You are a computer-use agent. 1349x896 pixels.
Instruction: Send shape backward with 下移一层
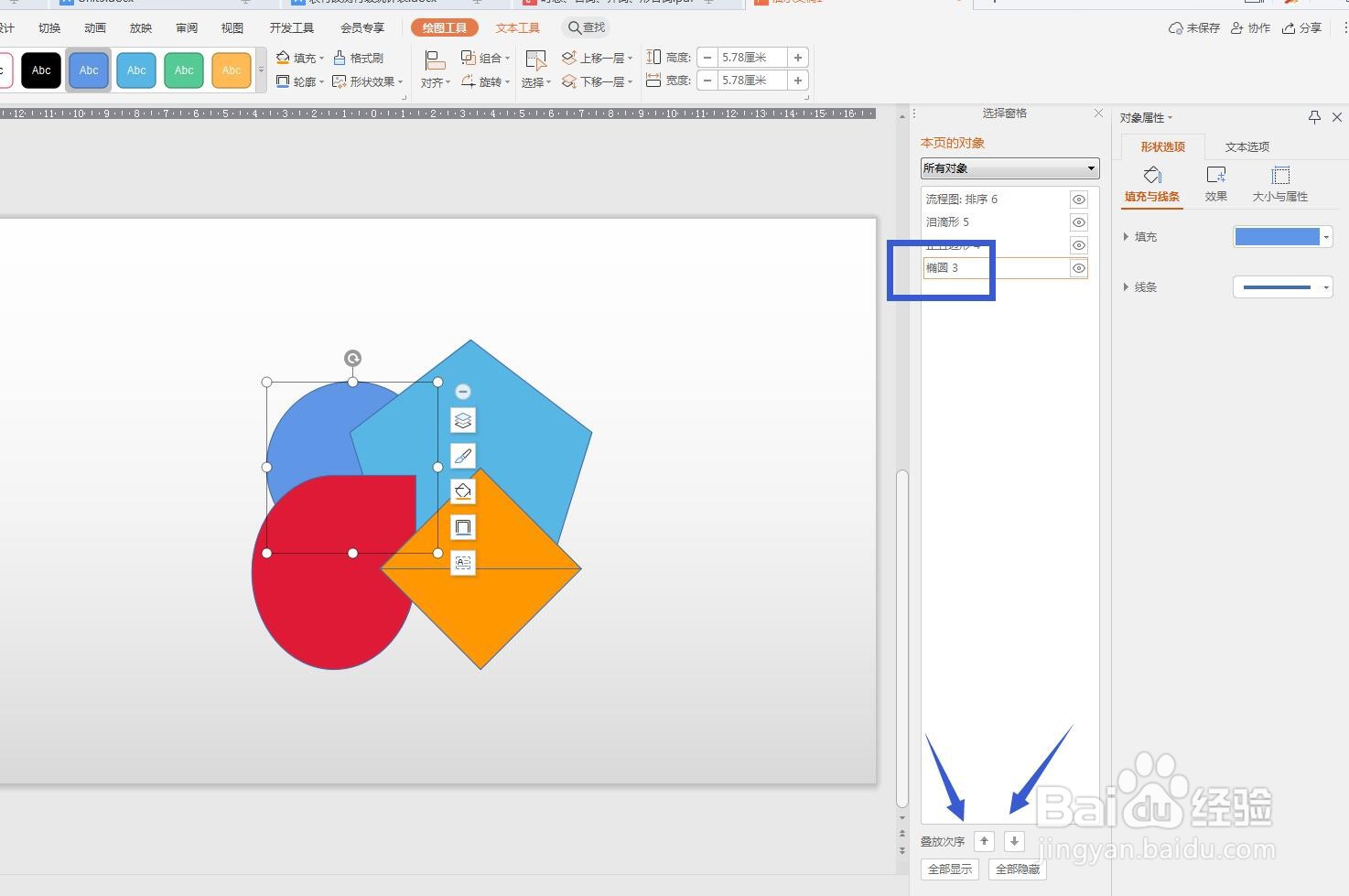pyautogui.click(x=597, y=81)
